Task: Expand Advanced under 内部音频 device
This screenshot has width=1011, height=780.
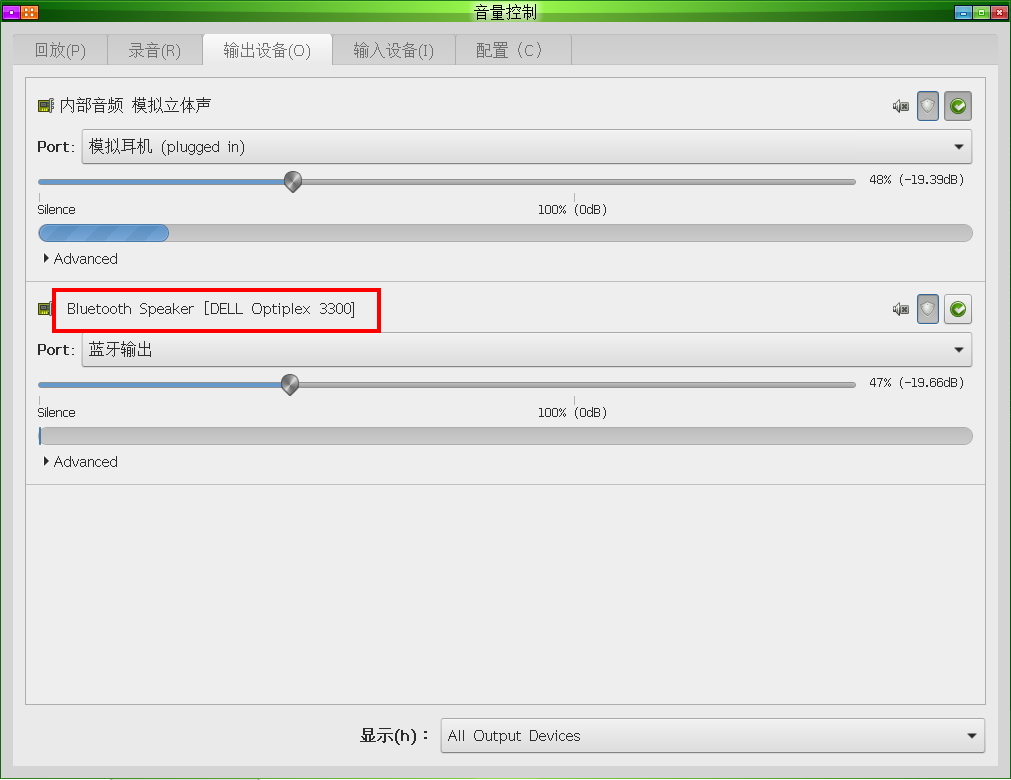Action: click(x=81, y=258)
